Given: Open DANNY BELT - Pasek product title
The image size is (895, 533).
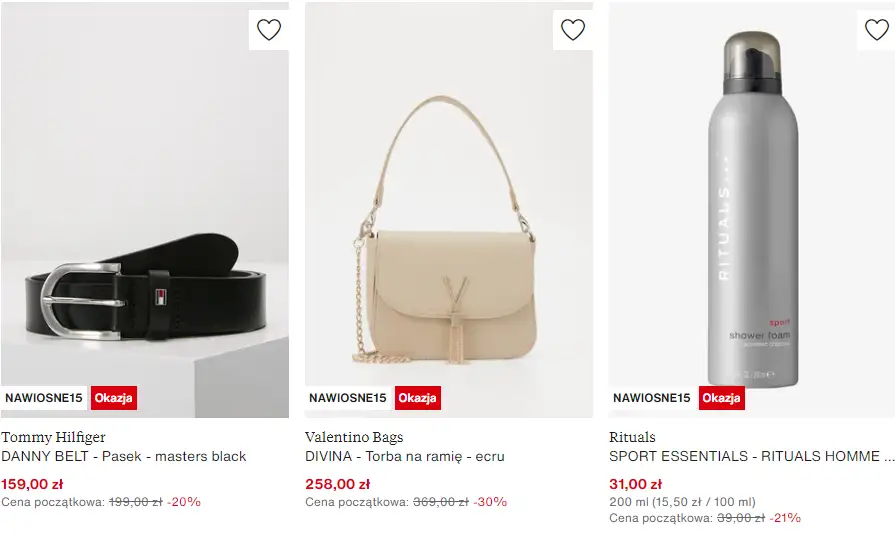Looking at the screenshot, I should tap(124, 456).
